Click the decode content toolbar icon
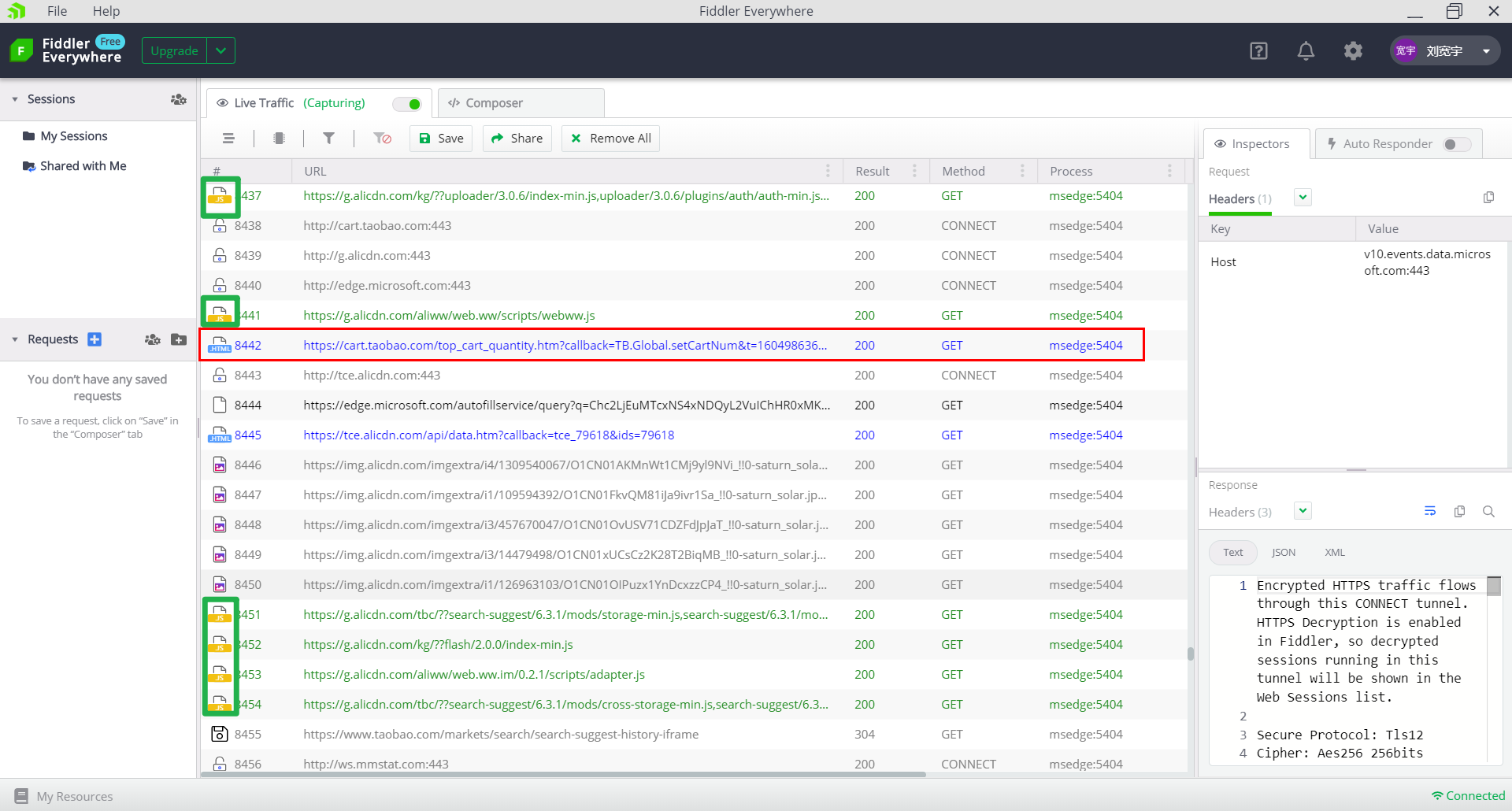The width and height of the screenshot is (1512, 811). click(279, 139)
